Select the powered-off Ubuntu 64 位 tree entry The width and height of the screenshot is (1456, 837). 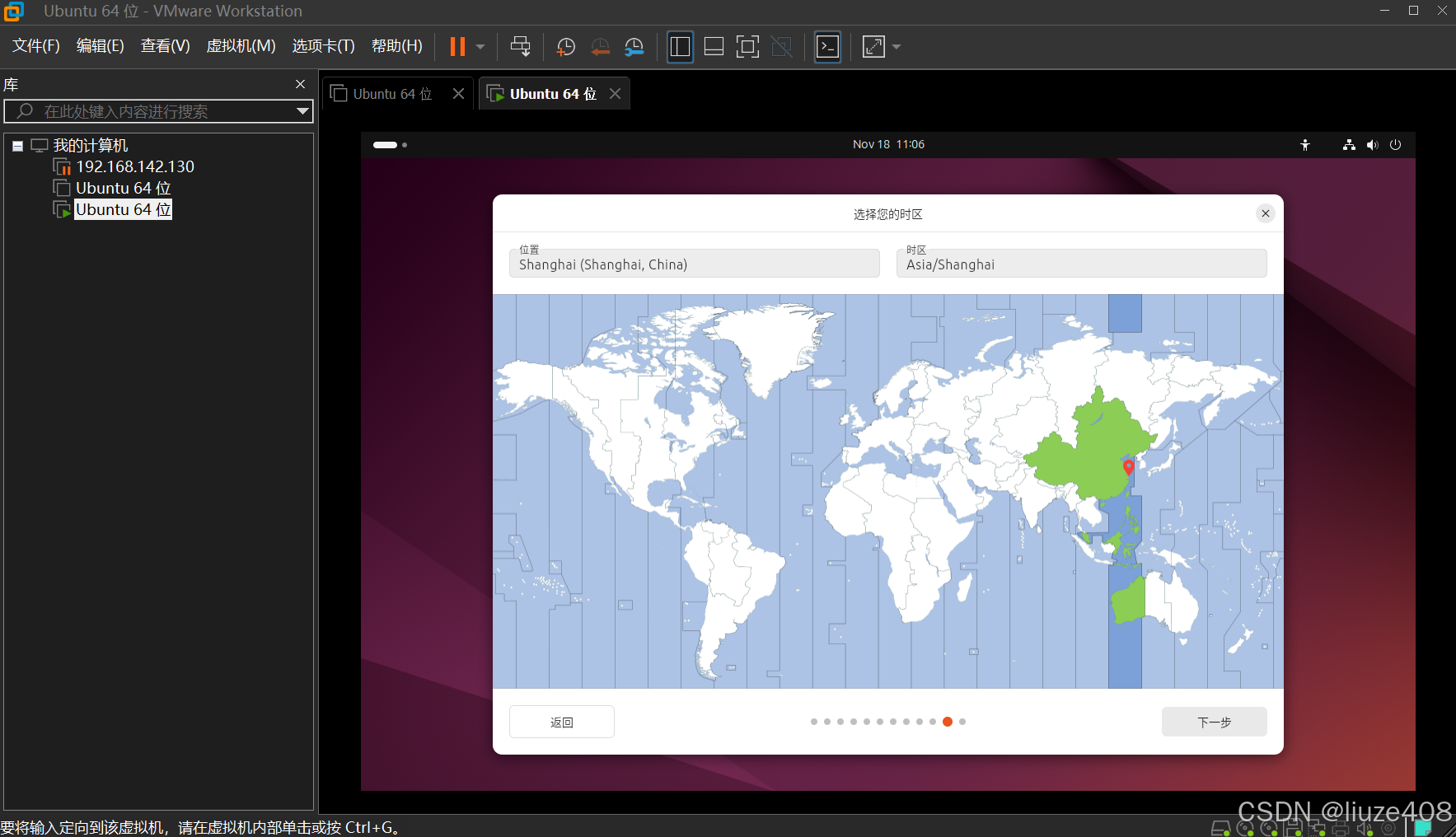point(124,189)
